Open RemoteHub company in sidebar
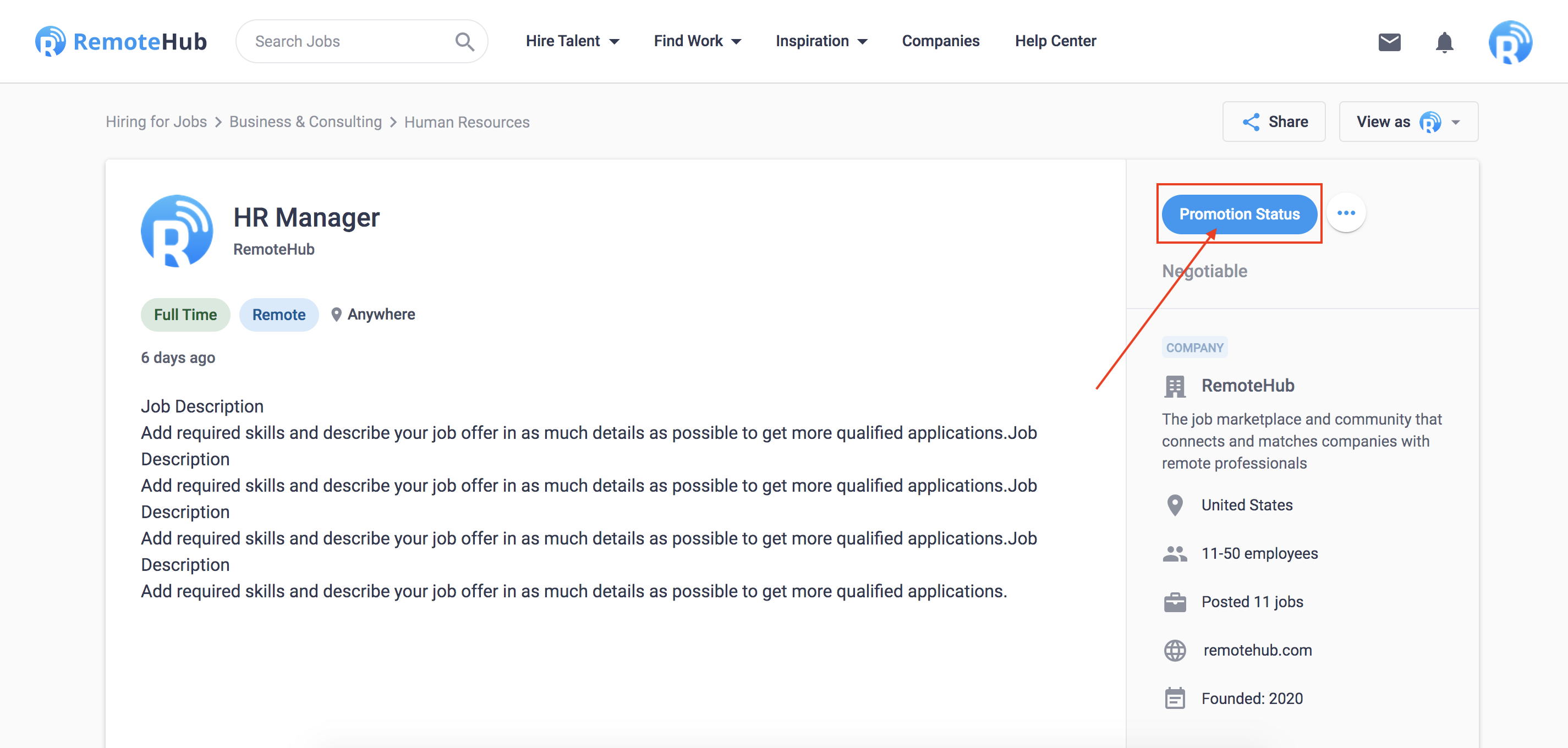The image size is (1568, 748). point(1247,386)
